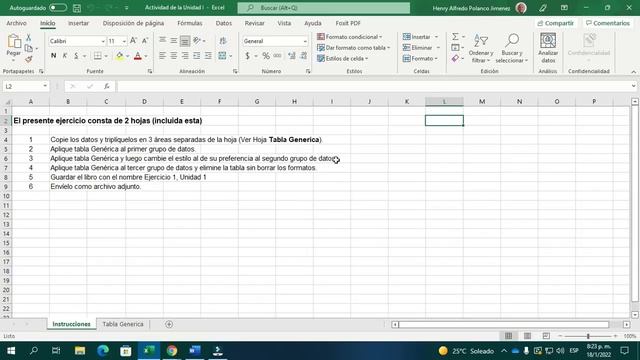Click the Comentarios button
This screenshot has width=640, height=360.
click(x=607, y=23)
